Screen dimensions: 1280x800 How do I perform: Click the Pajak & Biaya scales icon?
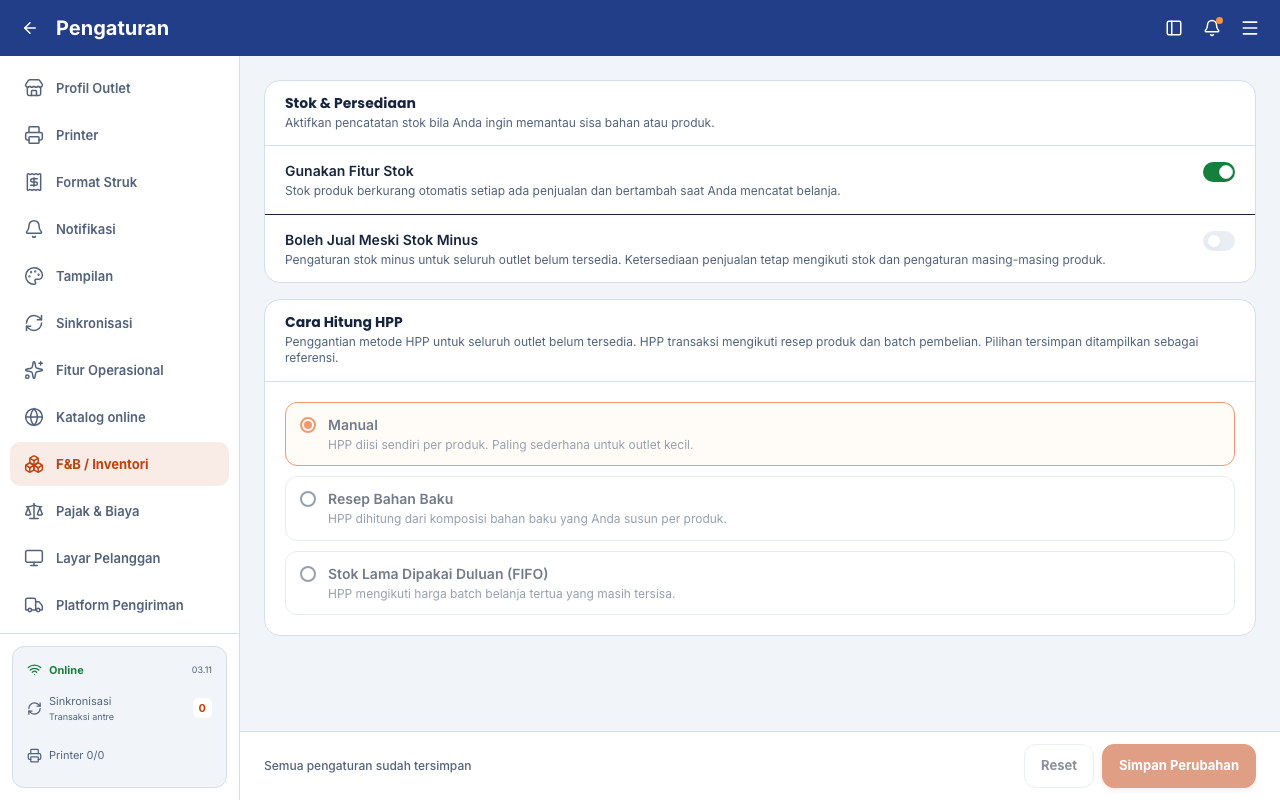tap(34, 511)
